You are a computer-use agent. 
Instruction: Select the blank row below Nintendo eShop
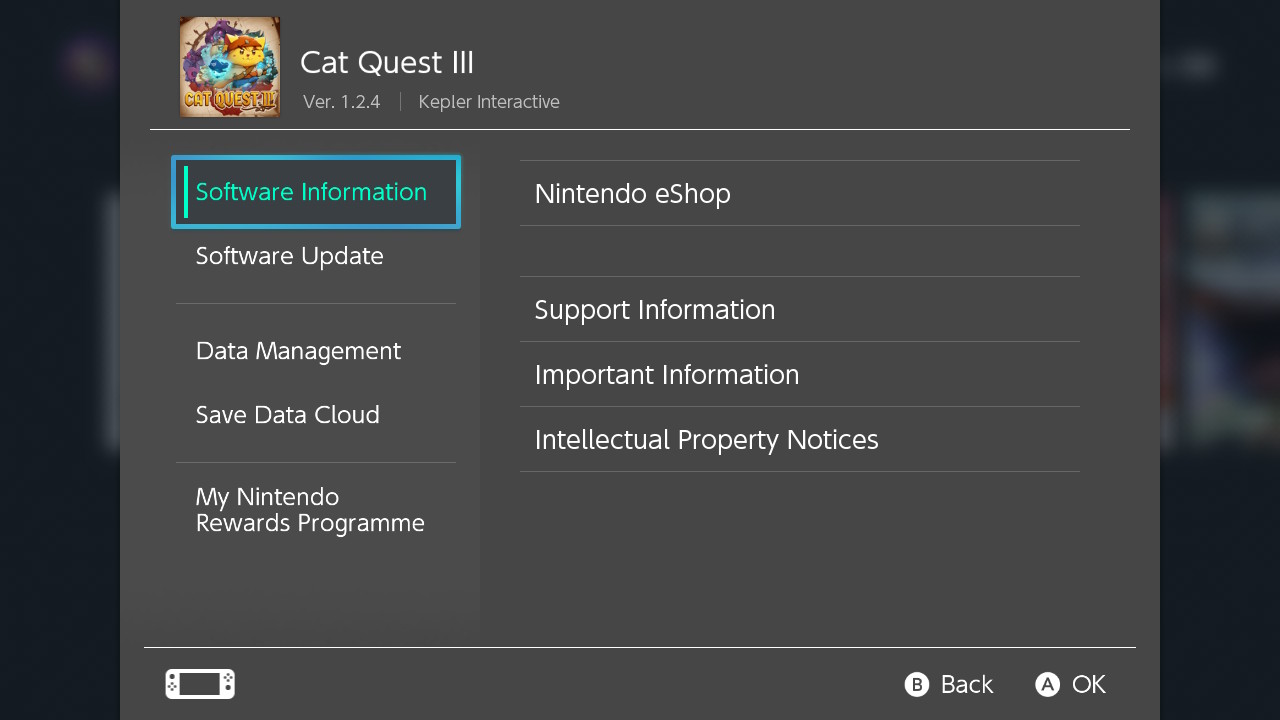tap(800, 251)
